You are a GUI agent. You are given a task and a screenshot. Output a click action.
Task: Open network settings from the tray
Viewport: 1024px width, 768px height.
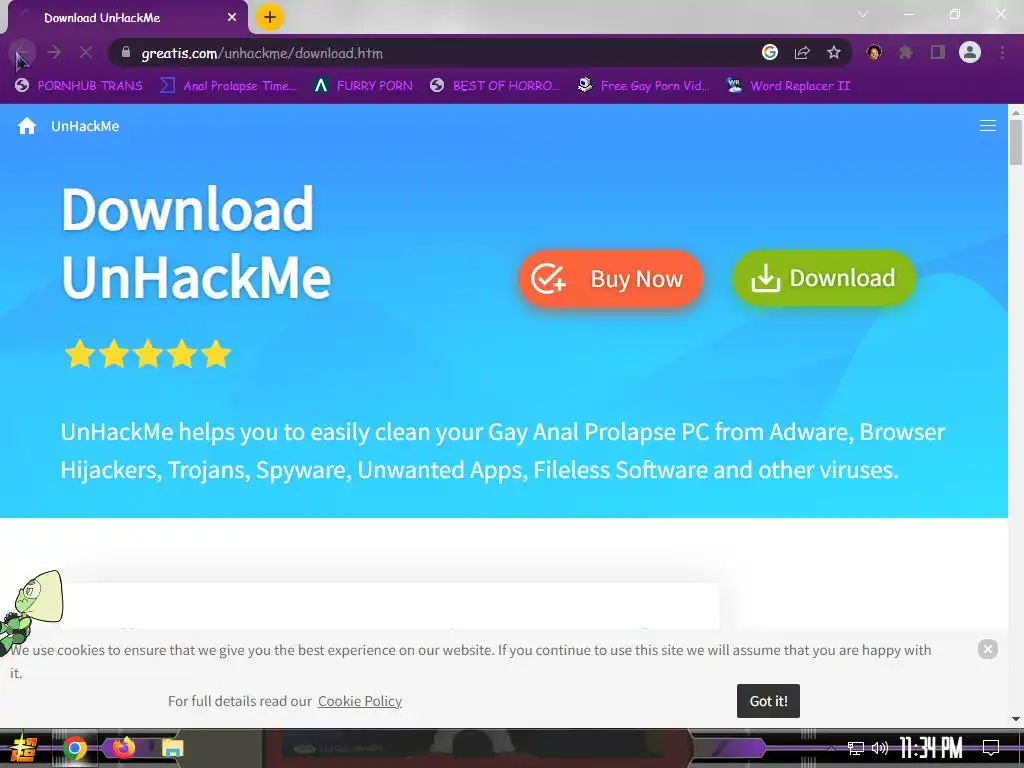(x=856, y=748)
